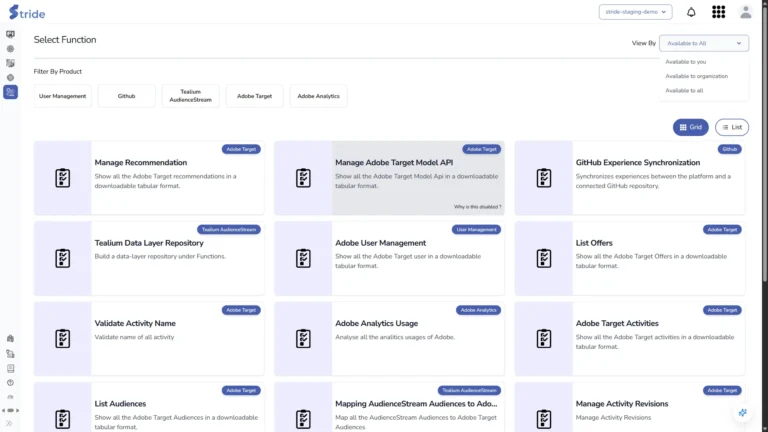Expand sidebar with double-chevron icon
This screenshot has height=432, width=768.
pyautogui.click(x=9, y=423)
